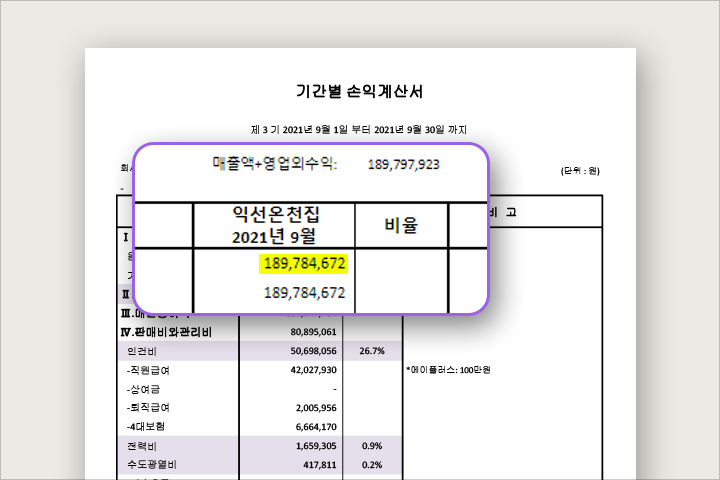
Task: Select the amount 80,895,061
Action: (313, 332)
